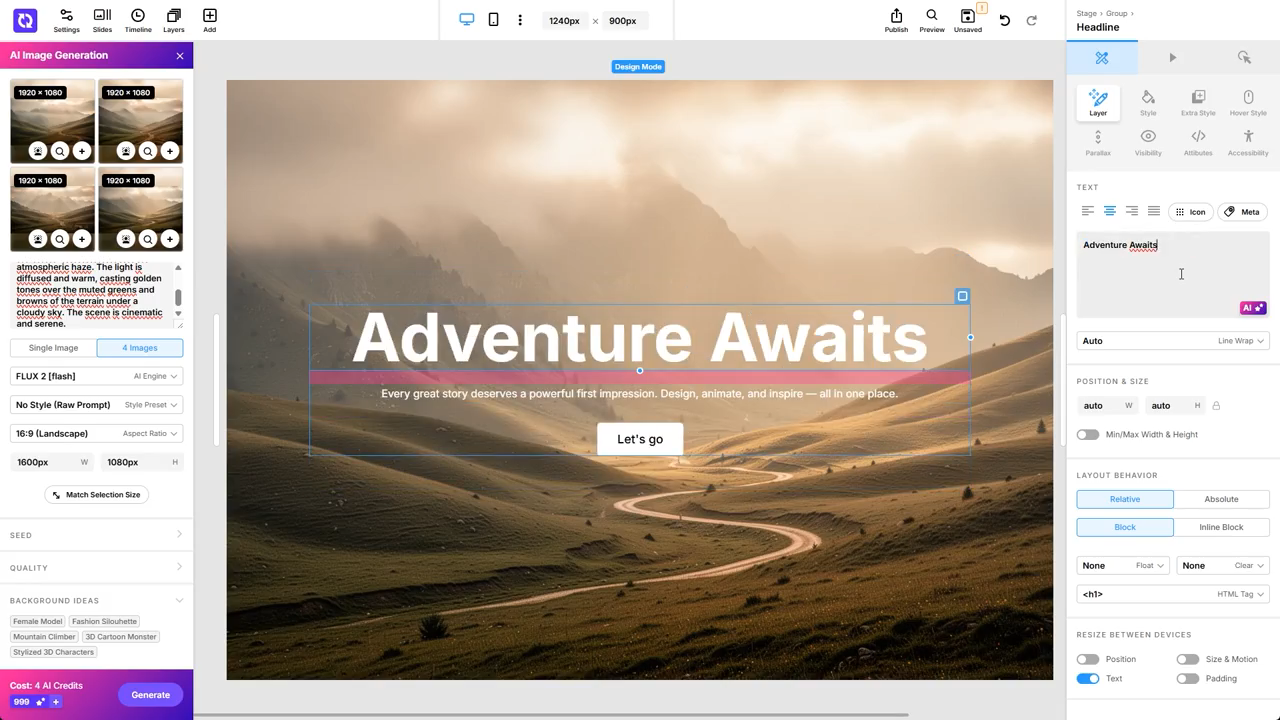Switch to mobile device view
Image resolution: width=1280 pixels, height=720 pixels.
[x=493, y=20]
